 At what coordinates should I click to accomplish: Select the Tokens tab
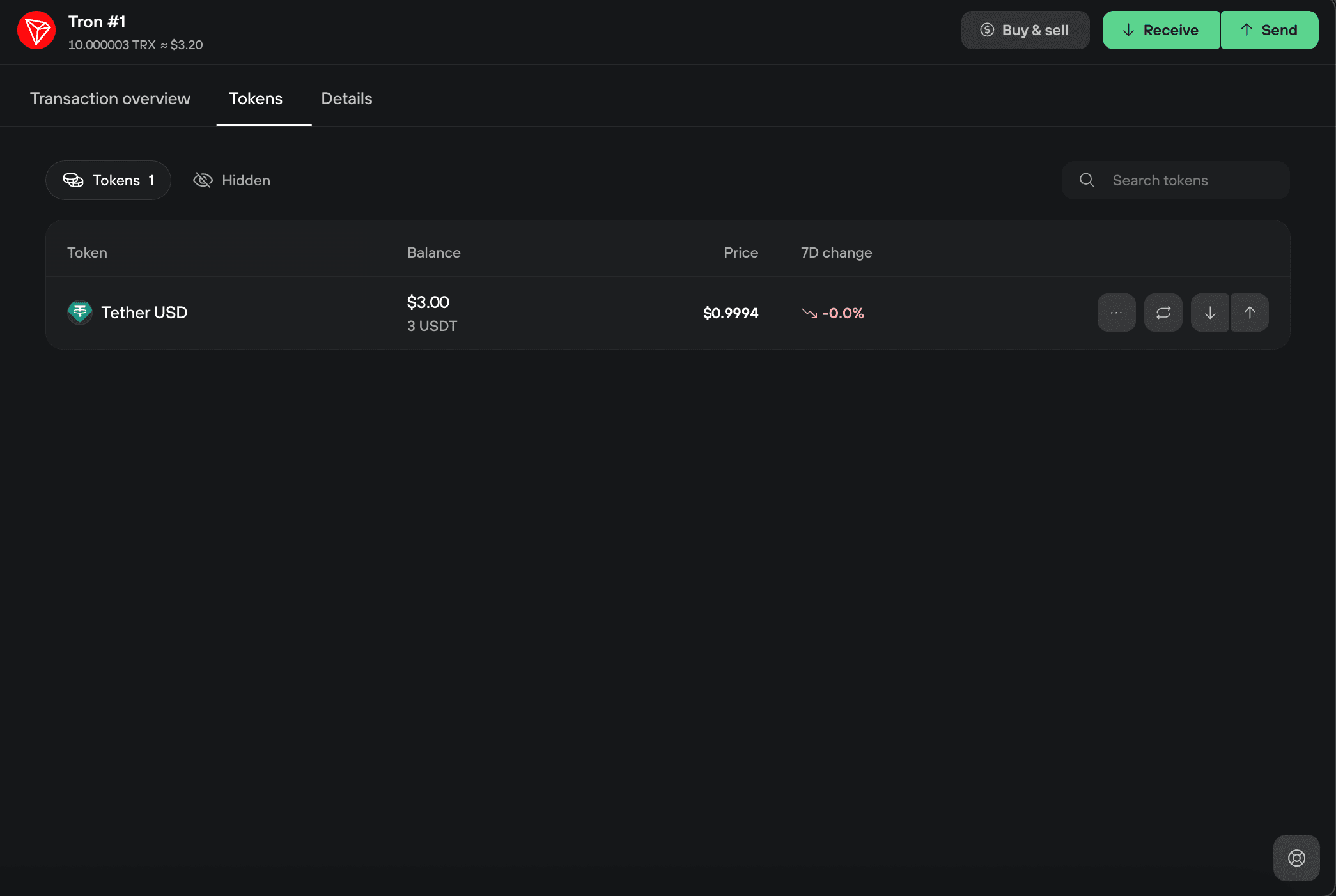pos(256,98)
